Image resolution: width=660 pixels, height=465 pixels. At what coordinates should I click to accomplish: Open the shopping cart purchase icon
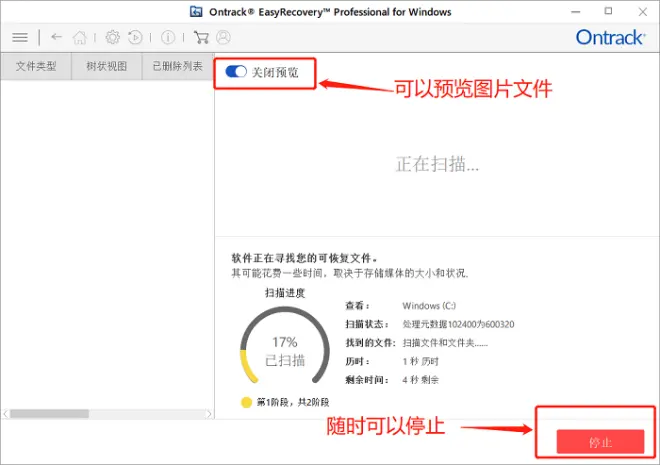pyautogui.click(x=201, y=37)
